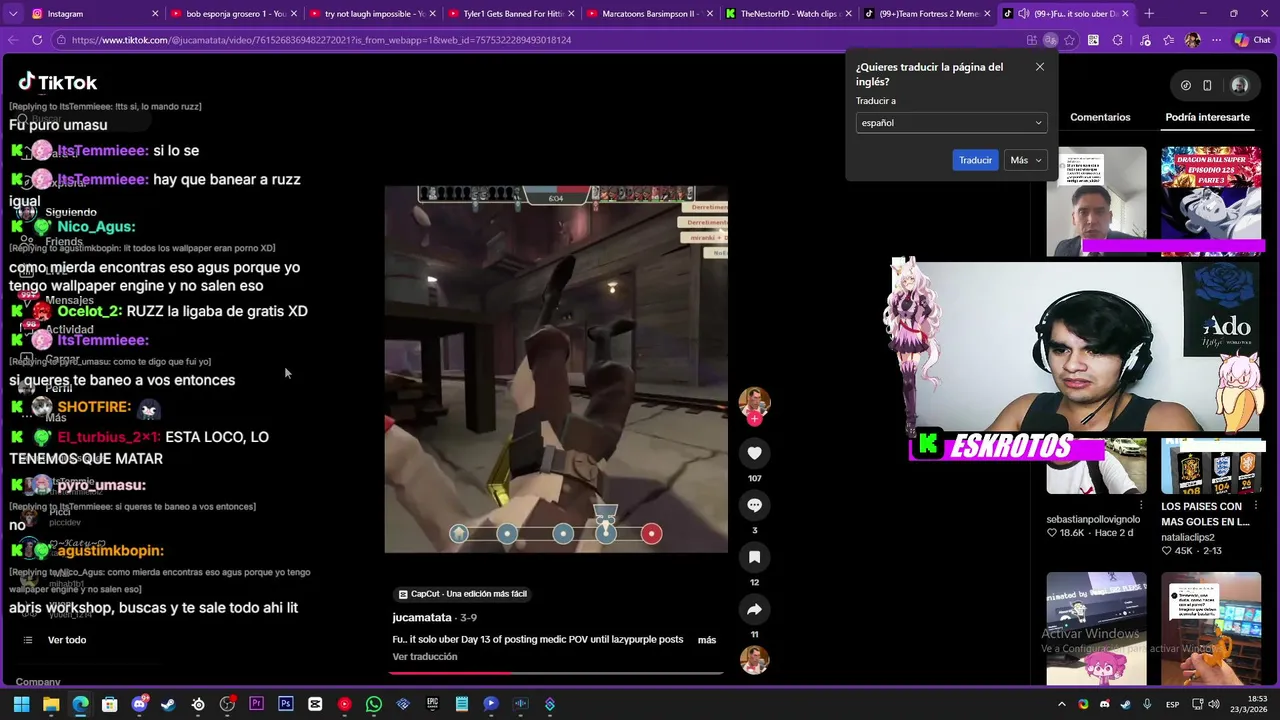
Task: Open browser settings and more menu
Action: pos(1216,40)
